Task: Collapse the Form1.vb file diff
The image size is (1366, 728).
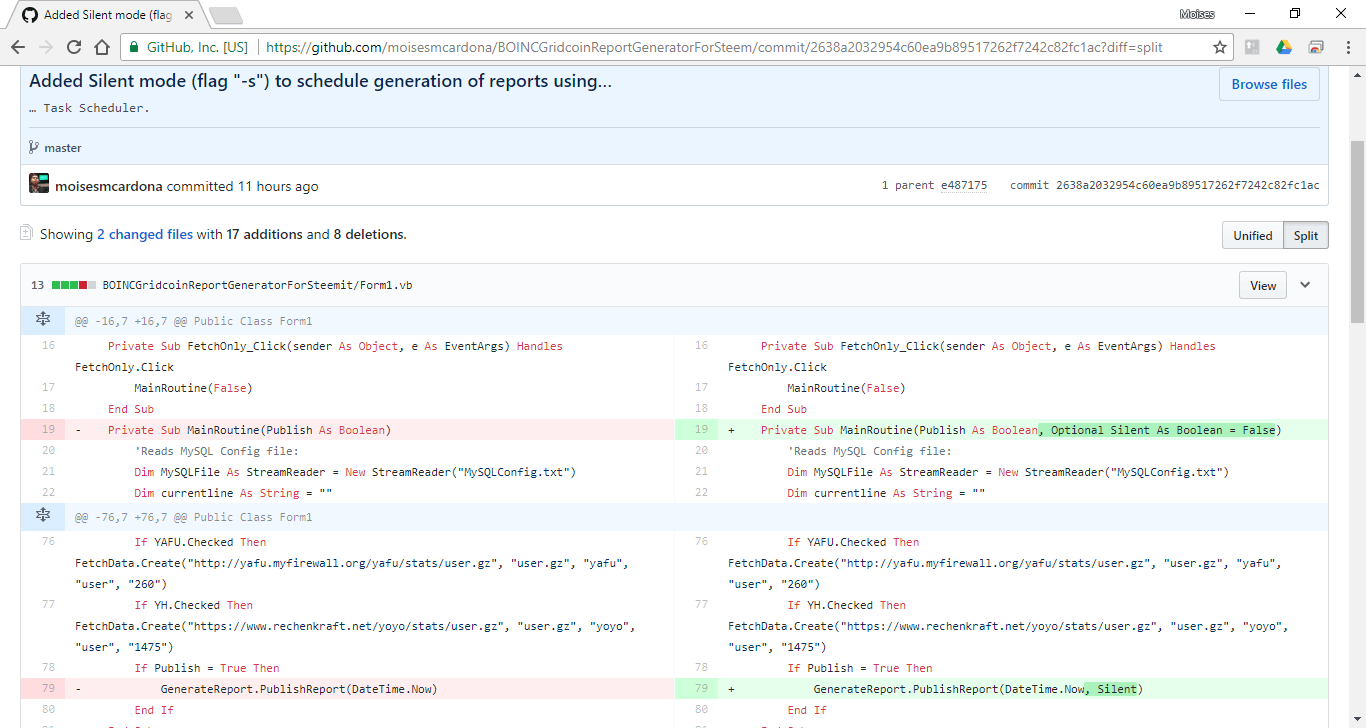Action: point(1305,285)
